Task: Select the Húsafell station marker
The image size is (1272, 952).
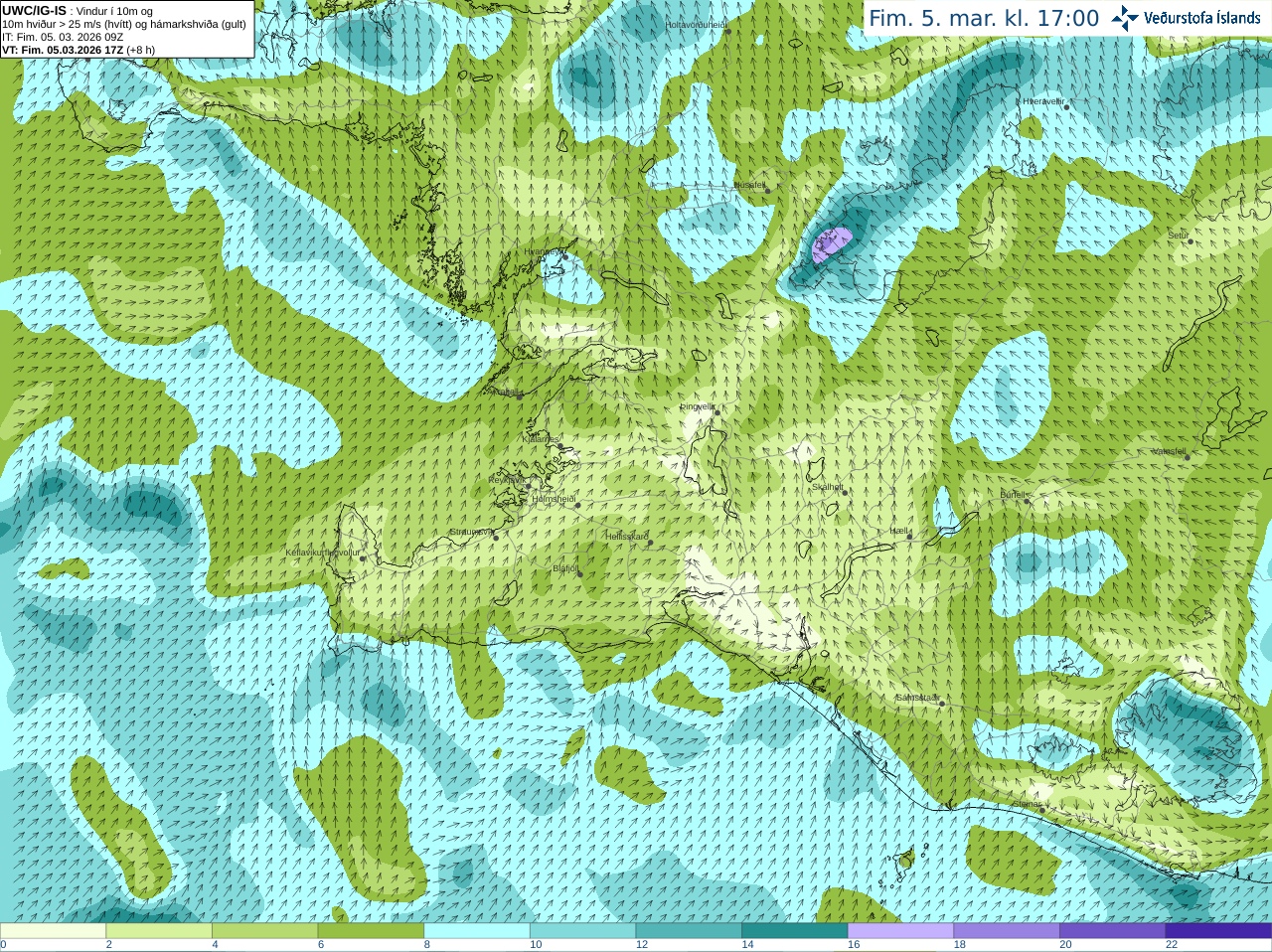Action: click(767, 190)
